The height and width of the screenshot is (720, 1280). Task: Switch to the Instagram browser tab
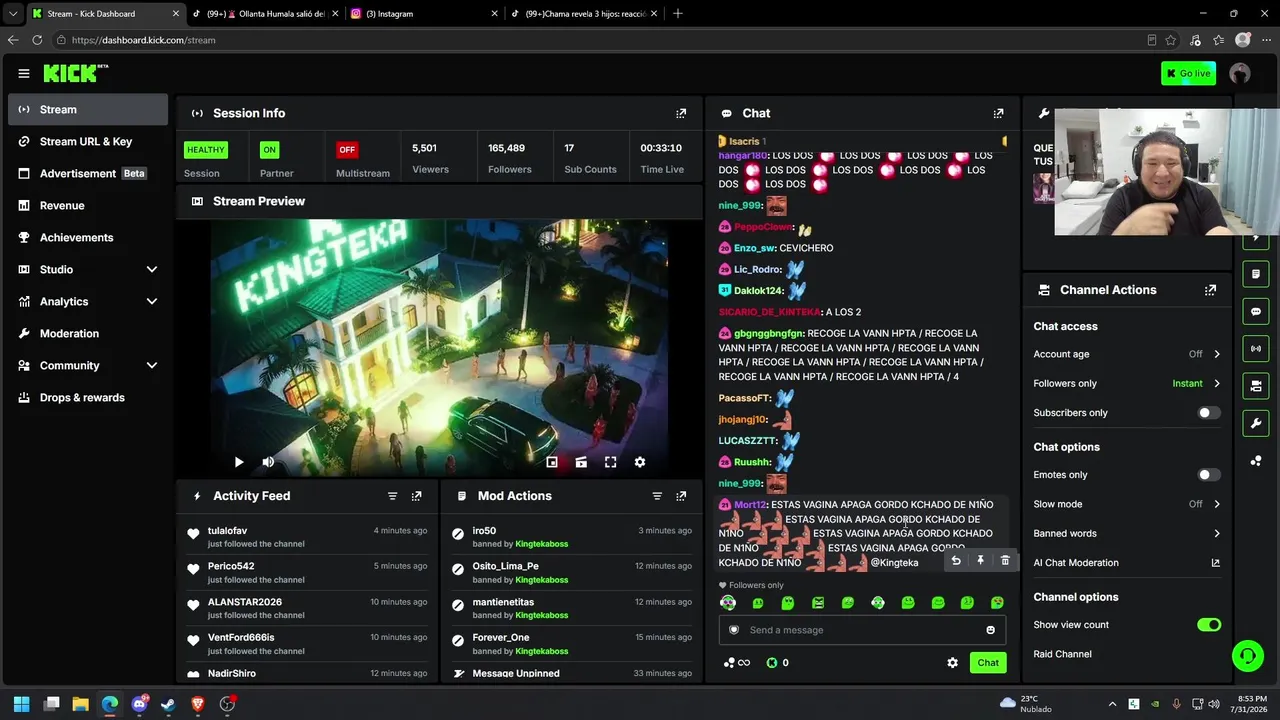pyautogui.click(x=423, y=14)
